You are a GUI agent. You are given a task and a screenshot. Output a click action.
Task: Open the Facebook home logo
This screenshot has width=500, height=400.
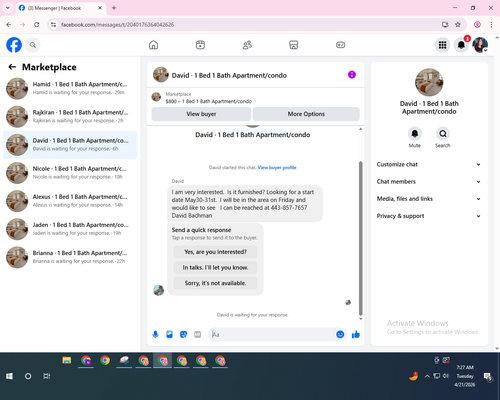point(14,45)
